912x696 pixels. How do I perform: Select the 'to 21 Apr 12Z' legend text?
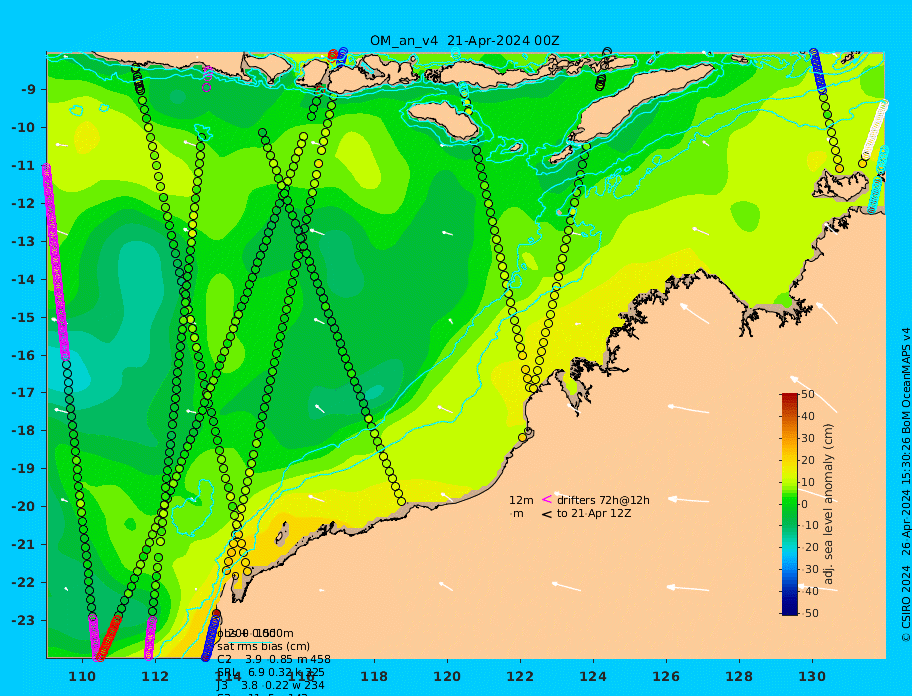[594, 513]
